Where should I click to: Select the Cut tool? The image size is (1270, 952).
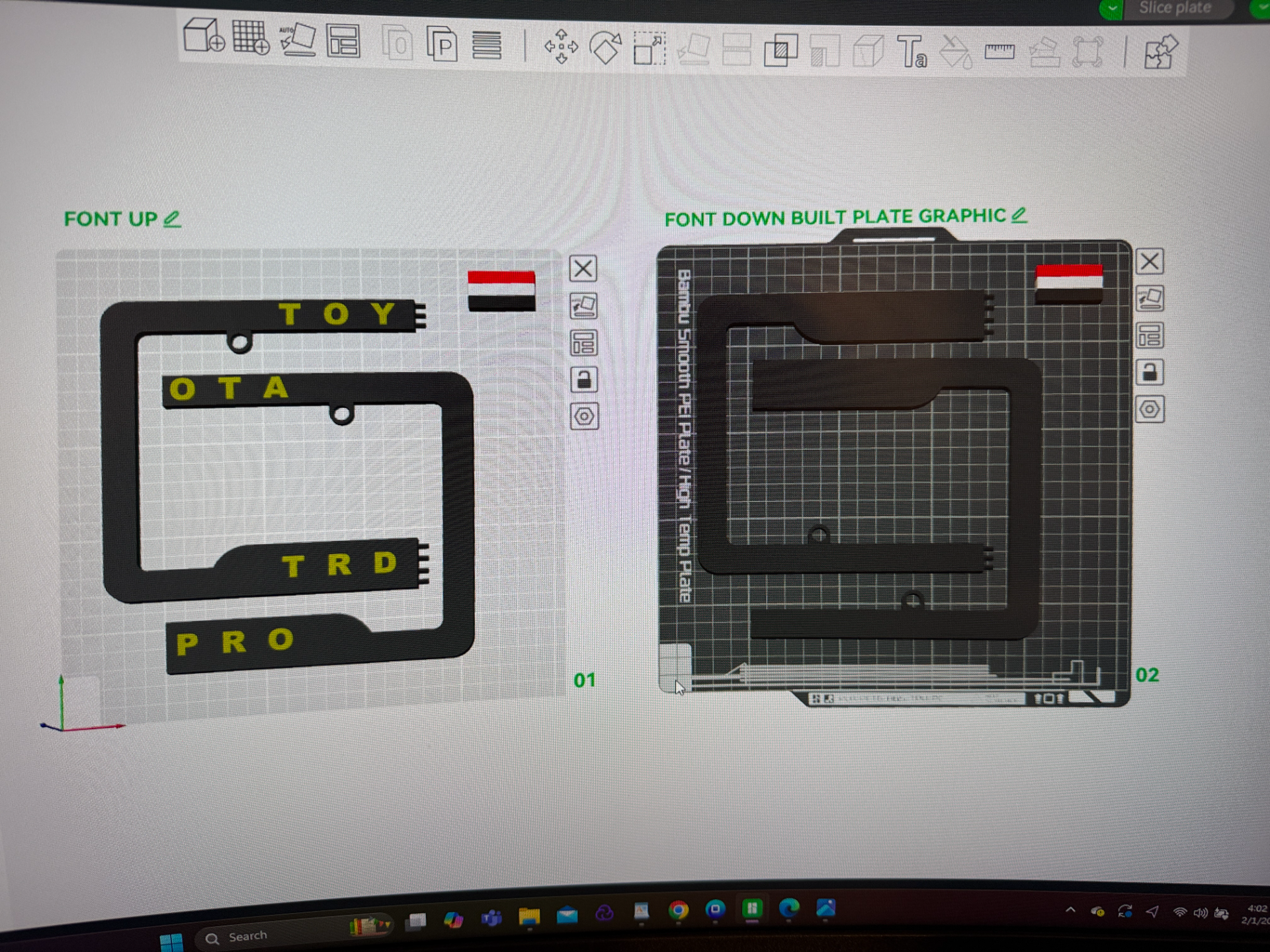736,50
